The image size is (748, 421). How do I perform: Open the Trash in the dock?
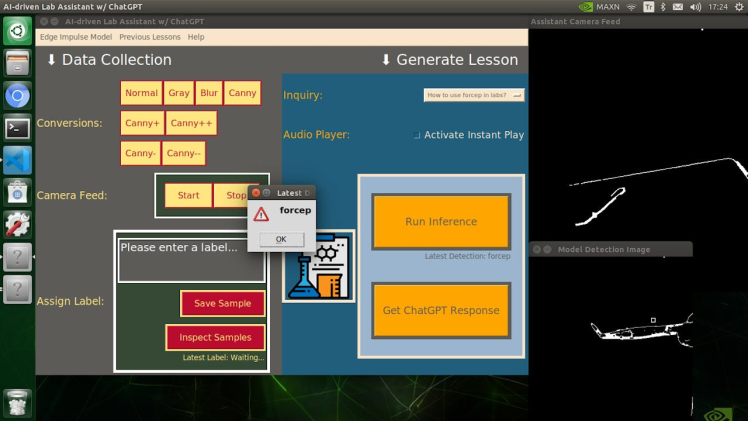(17, 402)
